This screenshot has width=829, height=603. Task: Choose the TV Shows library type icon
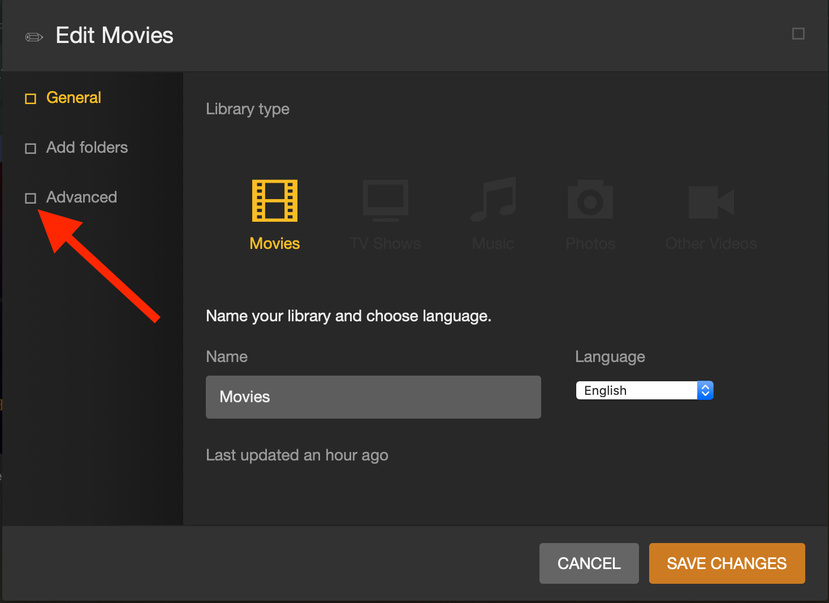385,200
